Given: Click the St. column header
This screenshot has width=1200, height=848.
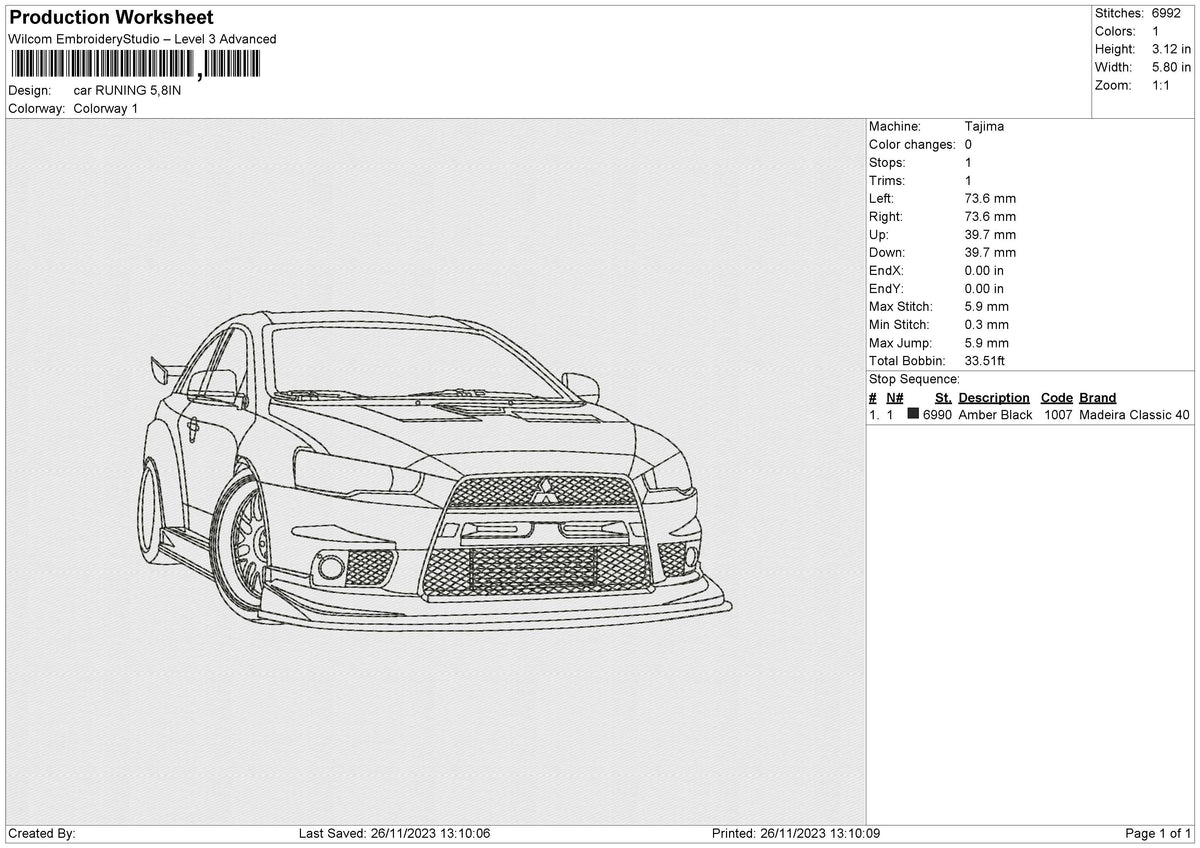Looking at the screenshot, I should pyautogui.click(x=943, y=397).
